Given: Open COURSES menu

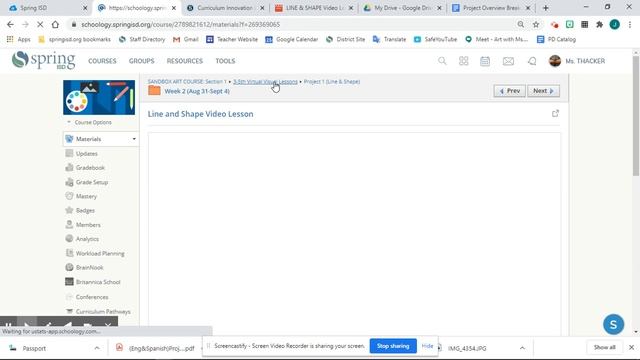Looking at the screenshot, I should pyautogui.click(x=102, y=61).
